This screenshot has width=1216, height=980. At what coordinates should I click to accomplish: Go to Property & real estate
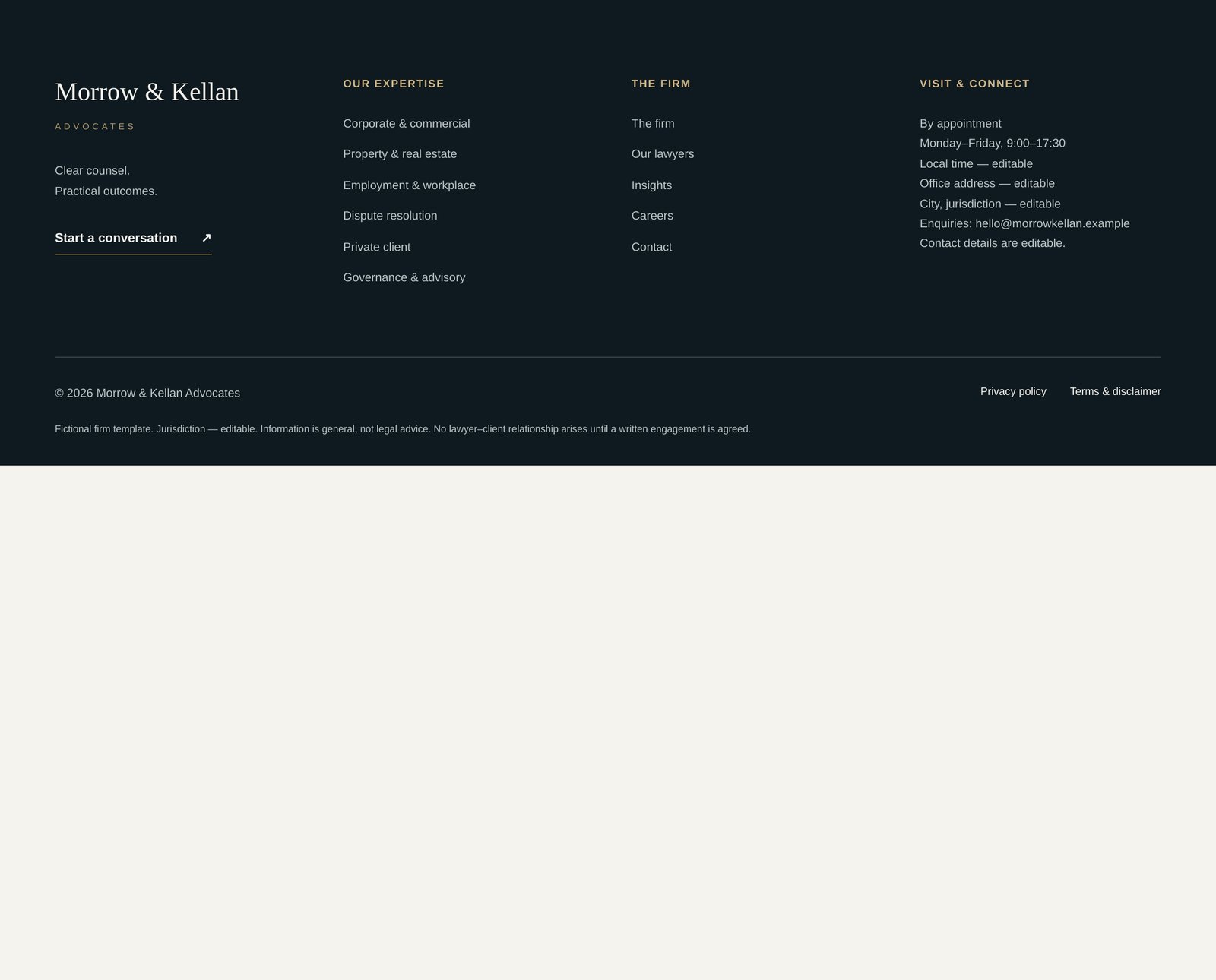pos(400,154)
